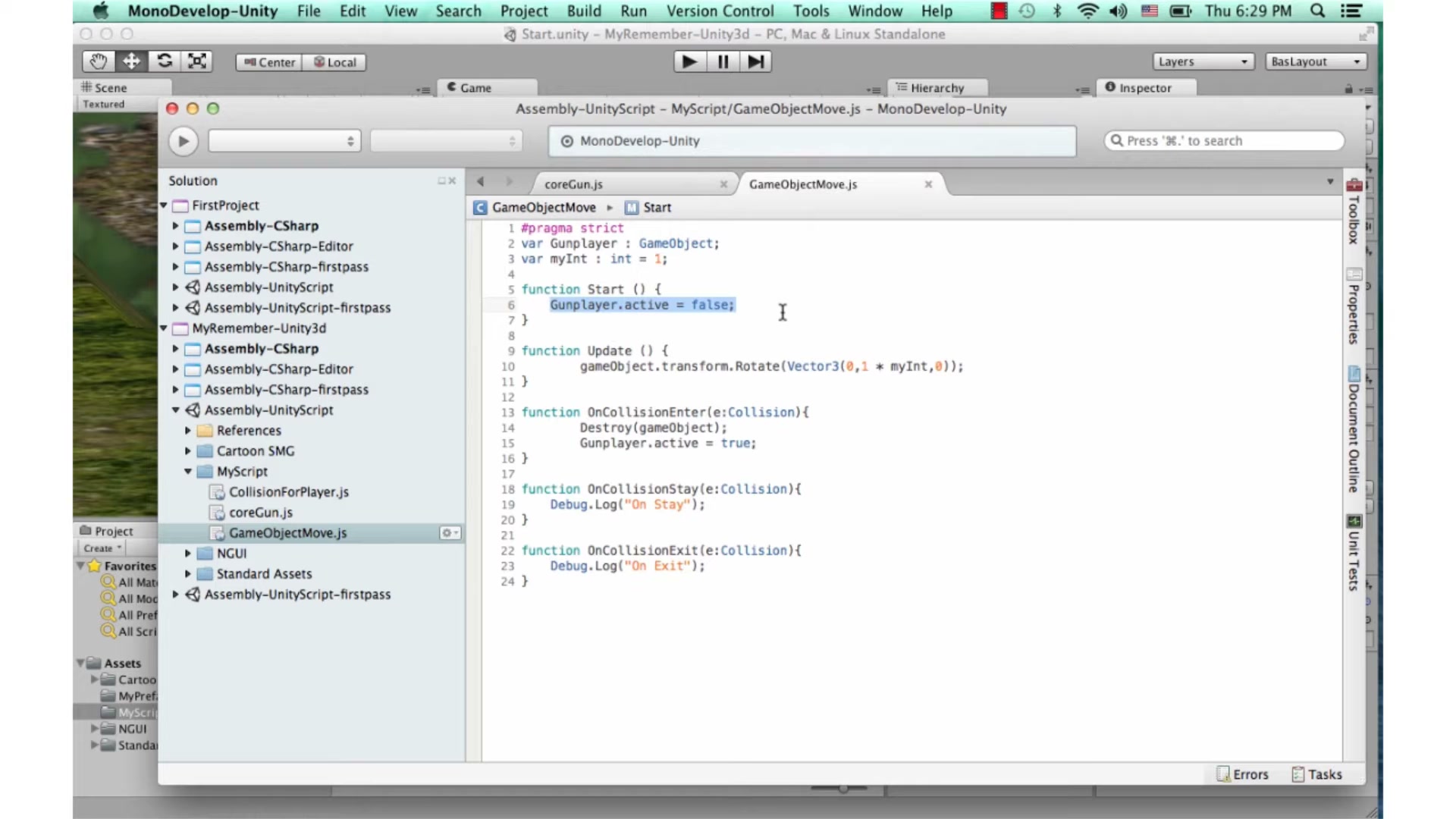Screen dimensions: 1456x819
Task: Open the volume control in menu bar
Action: (x=1119, y=11)
